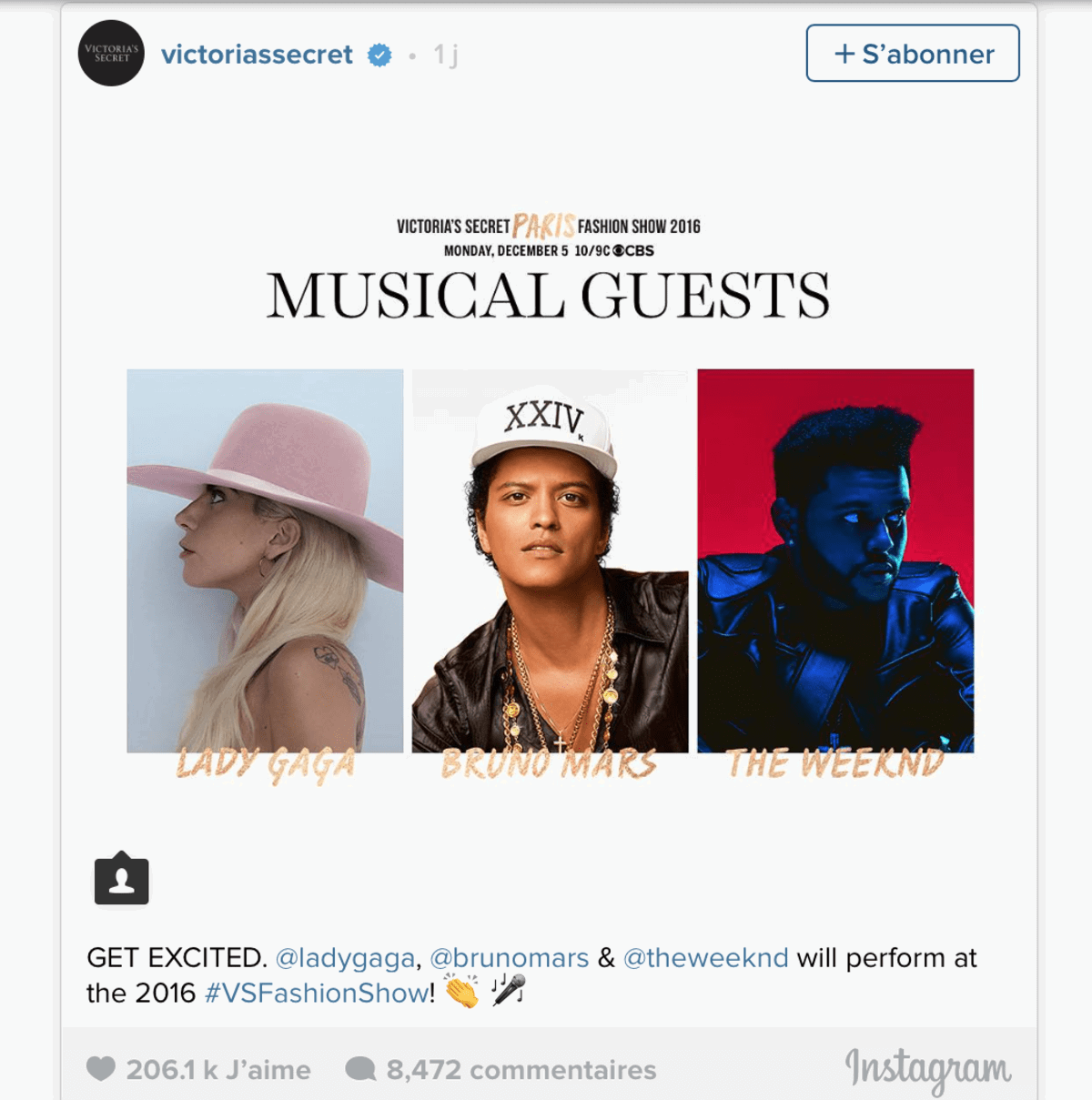
Task: Click the heart like icon
Action: tap(101, 1068)
